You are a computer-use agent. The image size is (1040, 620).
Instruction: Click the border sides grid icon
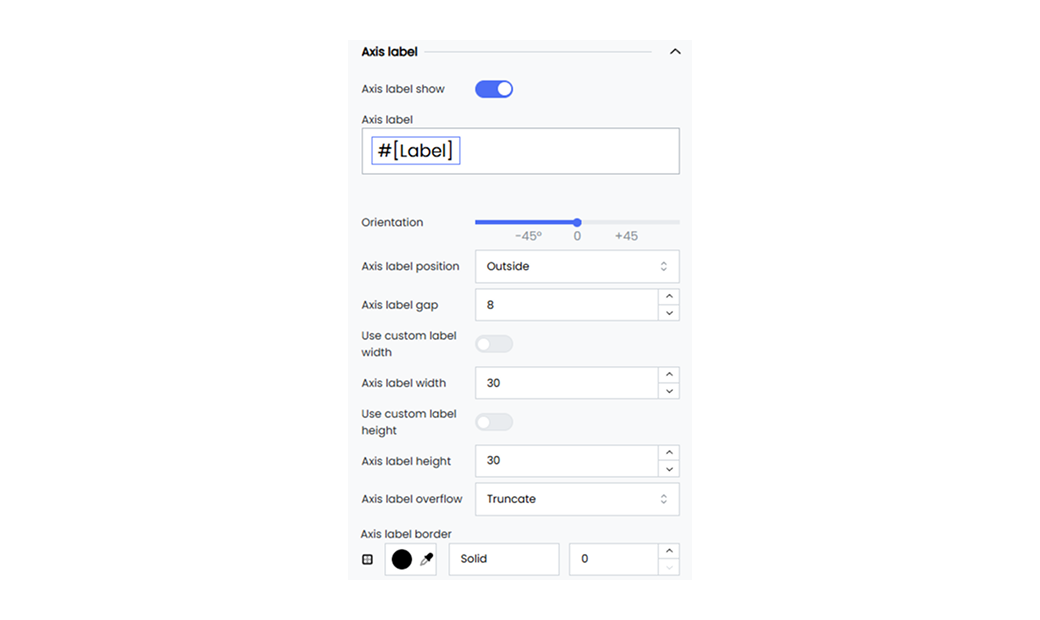(367, 559)
